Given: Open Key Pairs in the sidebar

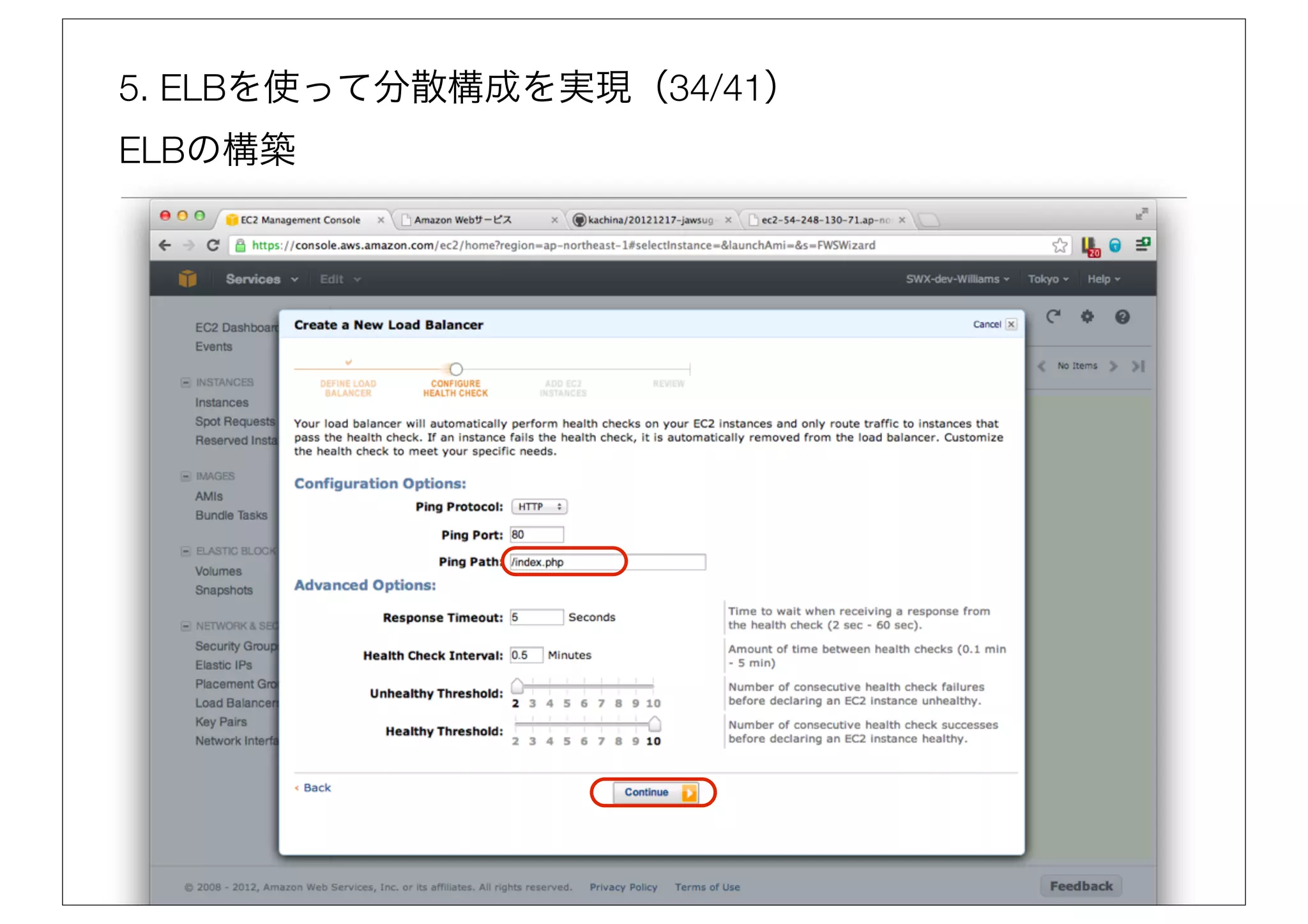Looking at the screenshot, I should (221, 722).
